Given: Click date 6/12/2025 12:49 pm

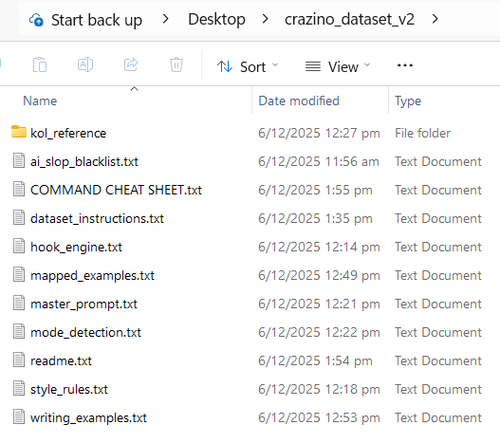Looking at the screenshot, I should tap(319, 276).
